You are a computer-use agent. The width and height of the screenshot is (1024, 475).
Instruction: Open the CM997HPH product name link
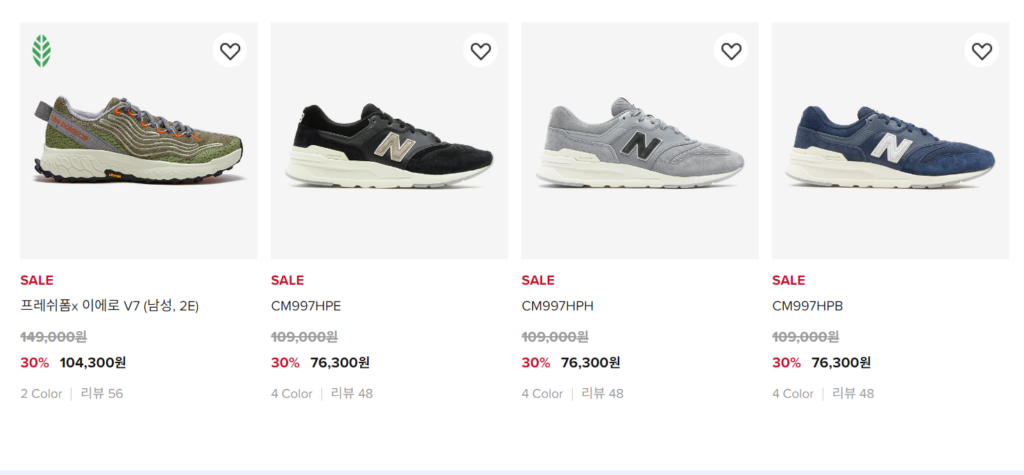pyautogui.click(x=558, y=306)
